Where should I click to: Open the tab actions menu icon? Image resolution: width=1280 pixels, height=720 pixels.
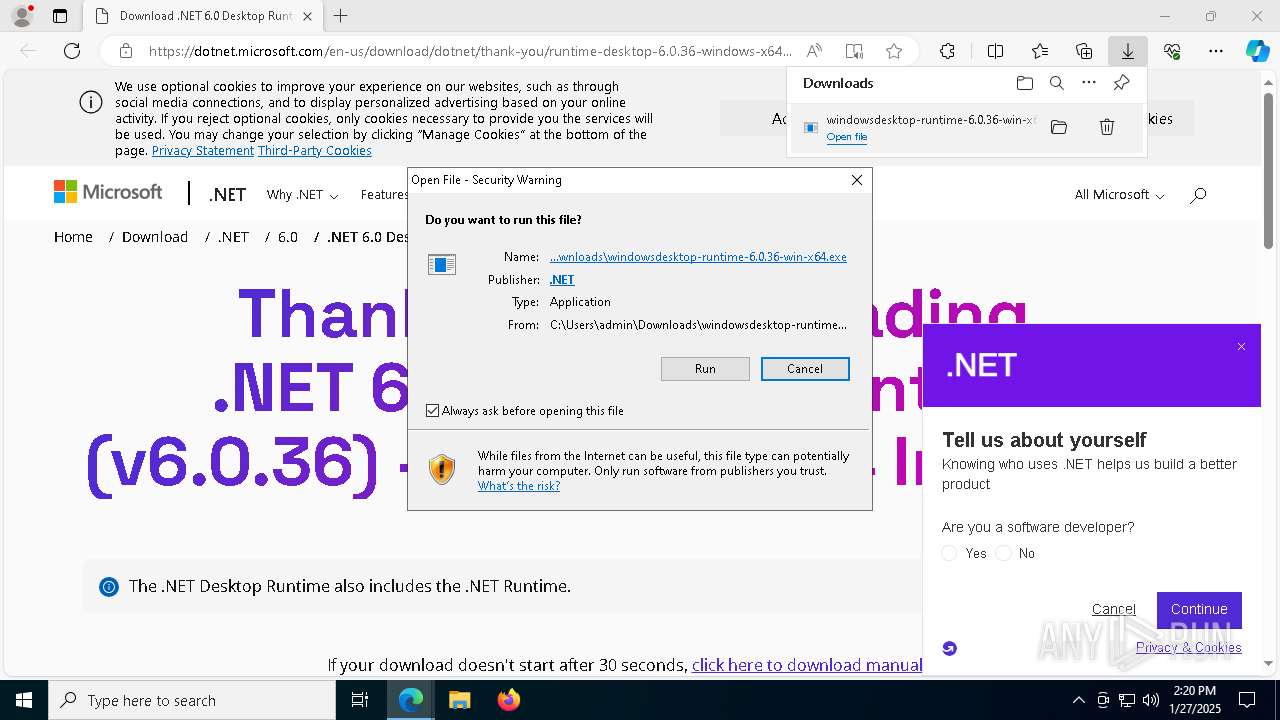tap(60, 16)
